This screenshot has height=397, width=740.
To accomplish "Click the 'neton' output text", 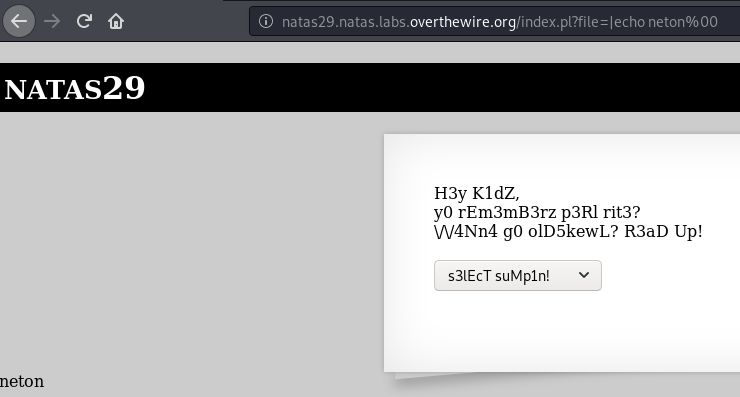I will (22, 381).
